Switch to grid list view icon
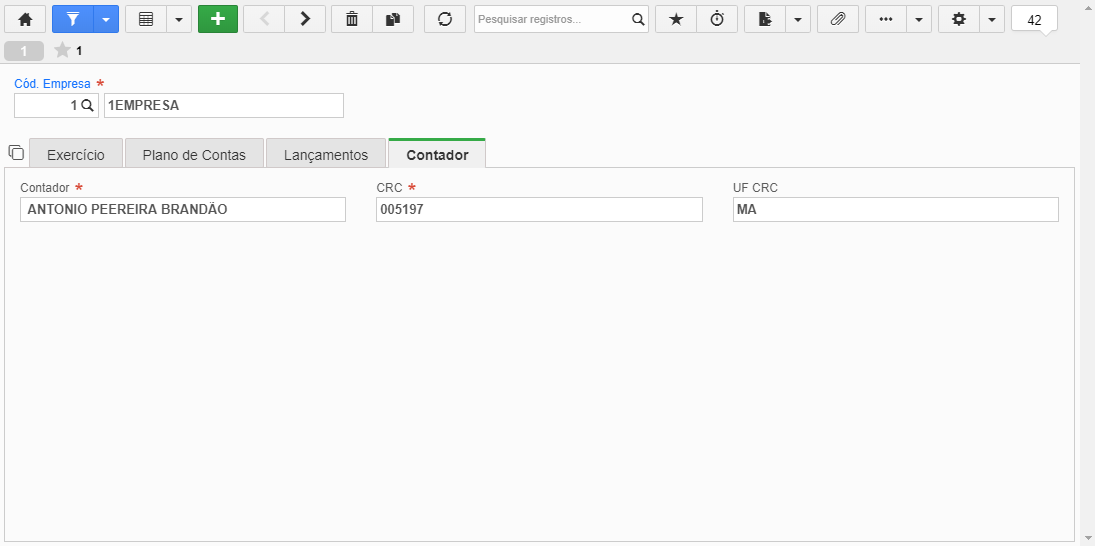The width and height of the screenshot is (1095, 546). 146,19
